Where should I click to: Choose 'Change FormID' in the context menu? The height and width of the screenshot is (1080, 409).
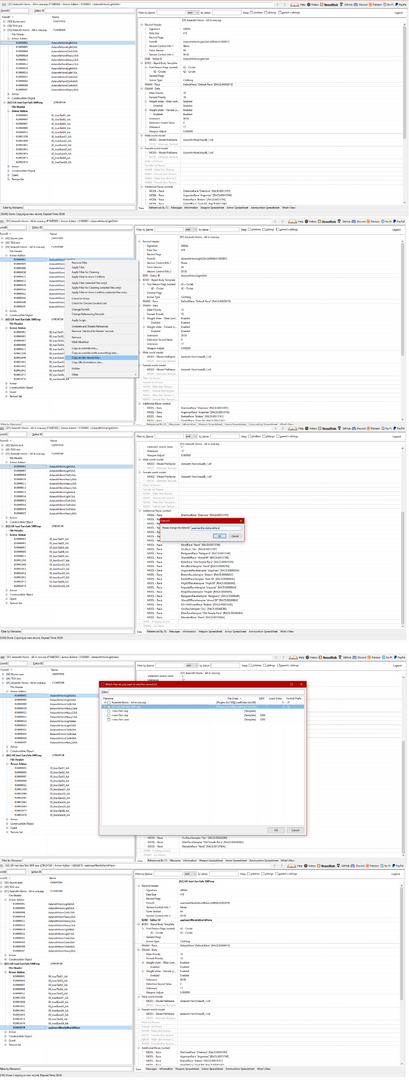coord(81,309)
